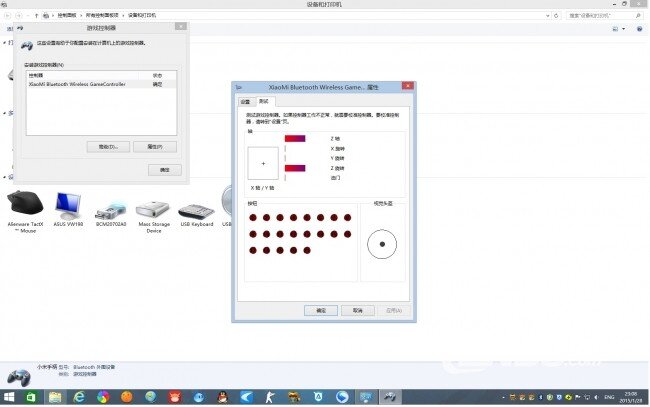Screen dimensions: 650x407
Task: Open the volume speaker icon in system tray
Action: (x=597, y=397)
